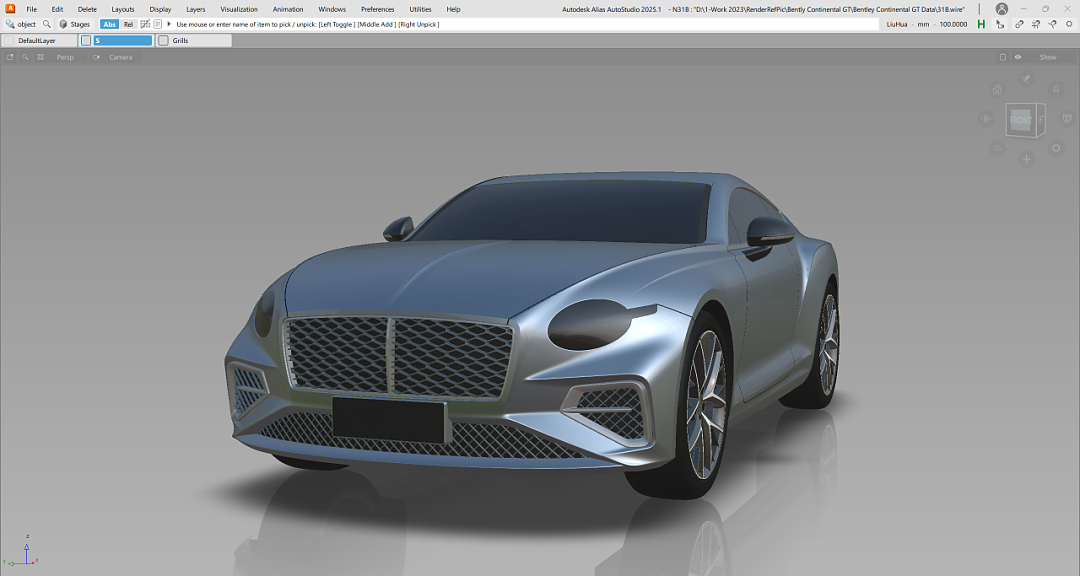Screen dimensions: 1080x576
Task: Click the gear settings icon near the ViewCube
Action: pos(1056,148)
